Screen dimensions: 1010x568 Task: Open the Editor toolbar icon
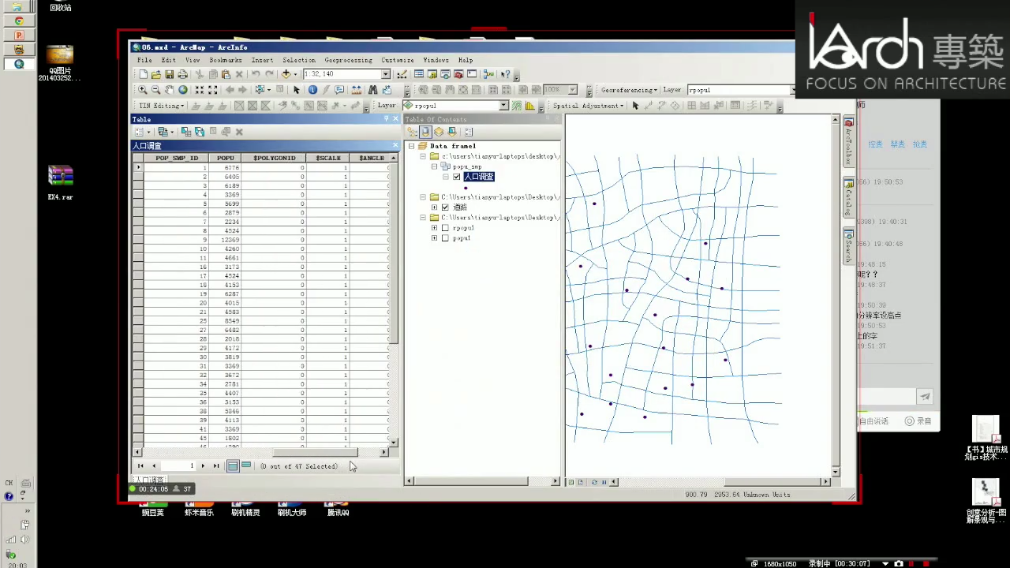[x=402, y=75]
